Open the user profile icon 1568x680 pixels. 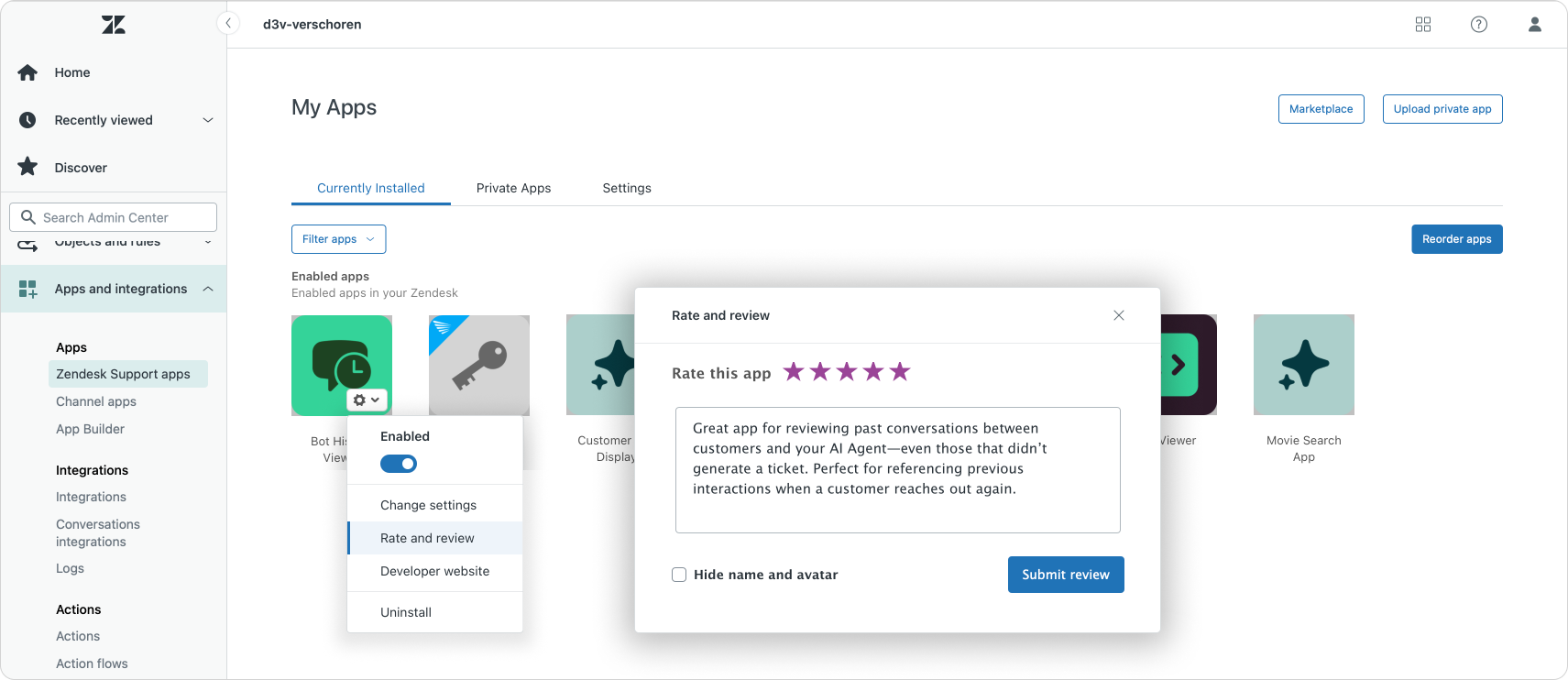tap(1535, 25)
